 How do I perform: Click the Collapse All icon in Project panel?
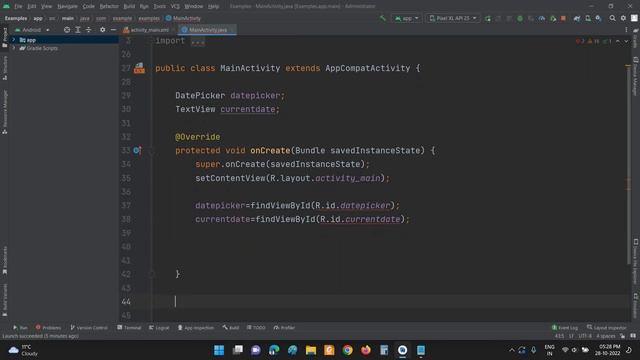88,30
